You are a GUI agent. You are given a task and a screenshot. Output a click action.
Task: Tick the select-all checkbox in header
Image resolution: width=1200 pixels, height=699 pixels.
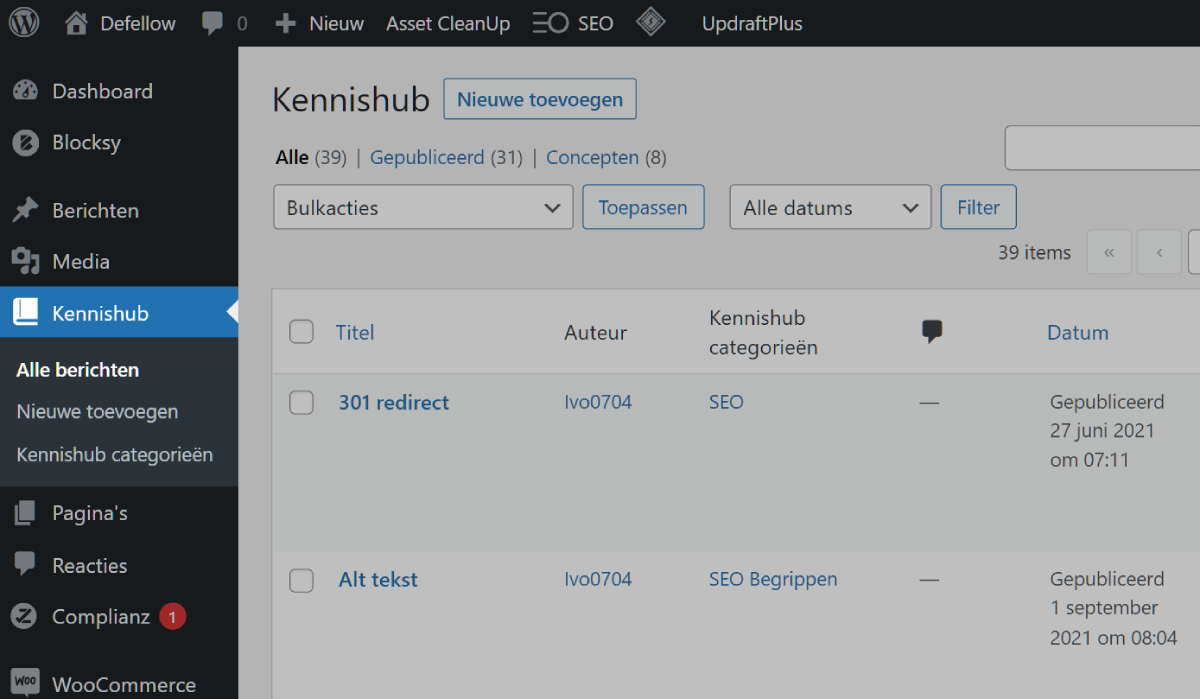pyautogui.click(x=301, y=332)
